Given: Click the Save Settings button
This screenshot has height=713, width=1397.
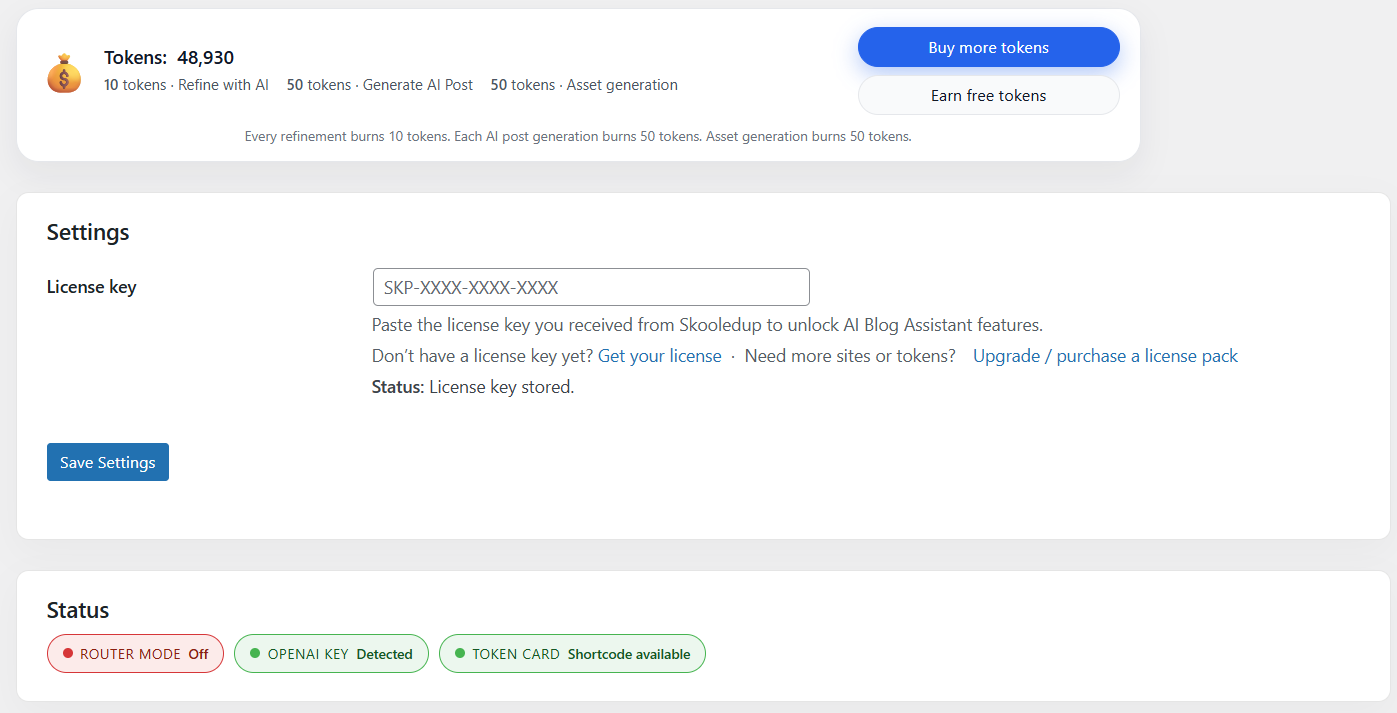Looking at the screenshot, I should (x=108, y=462).
